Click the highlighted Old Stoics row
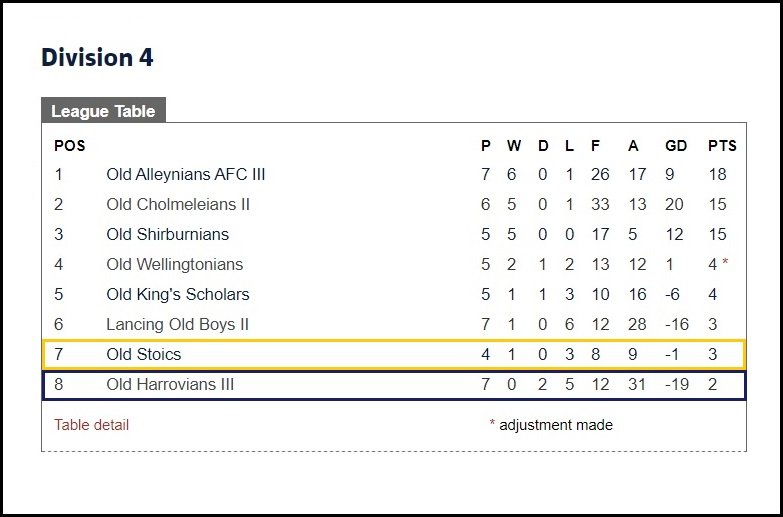This screenshot has height=517, width=783. click(x=394, y=355)
